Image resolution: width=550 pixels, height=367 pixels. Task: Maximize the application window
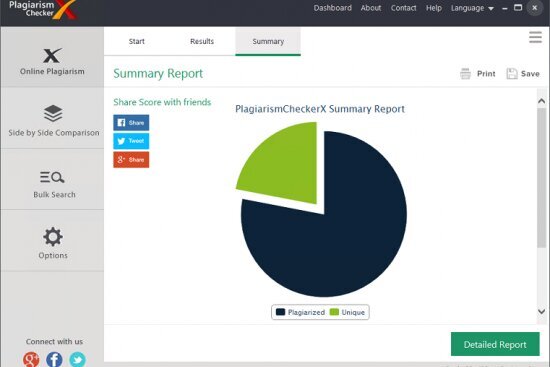click(x=518, y=8)
